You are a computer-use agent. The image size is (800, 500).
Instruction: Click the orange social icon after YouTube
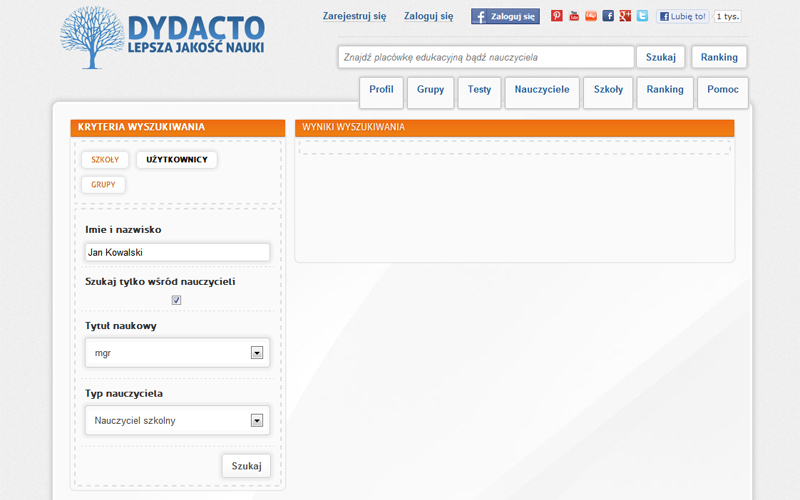tap(591, 16)
